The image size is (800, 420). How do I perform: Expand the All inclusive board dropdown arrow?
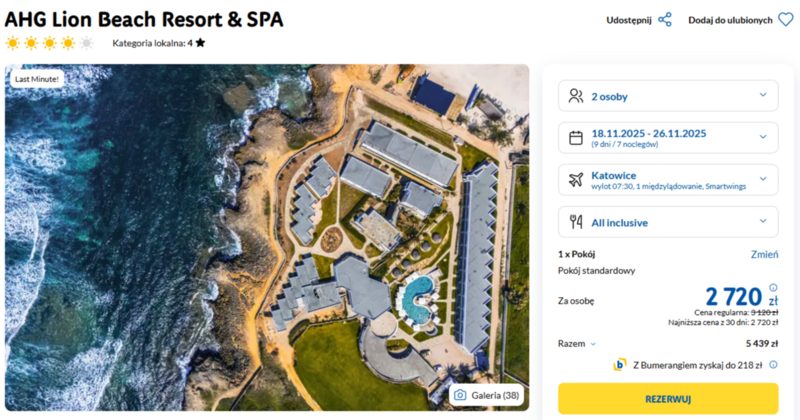(763, 221)
